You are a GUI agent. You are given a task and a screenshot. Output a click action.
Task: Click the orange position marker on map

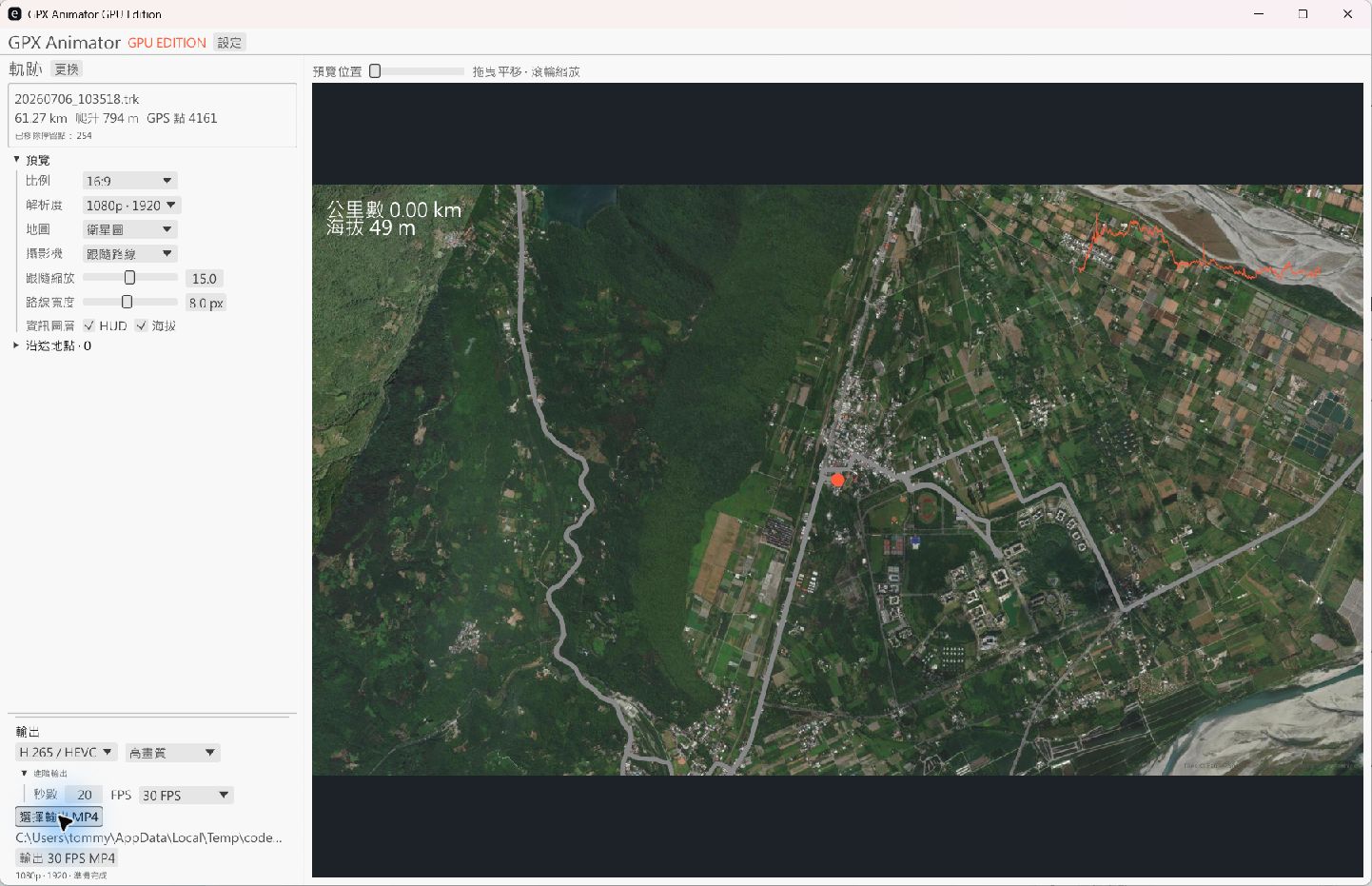[837, 481]
